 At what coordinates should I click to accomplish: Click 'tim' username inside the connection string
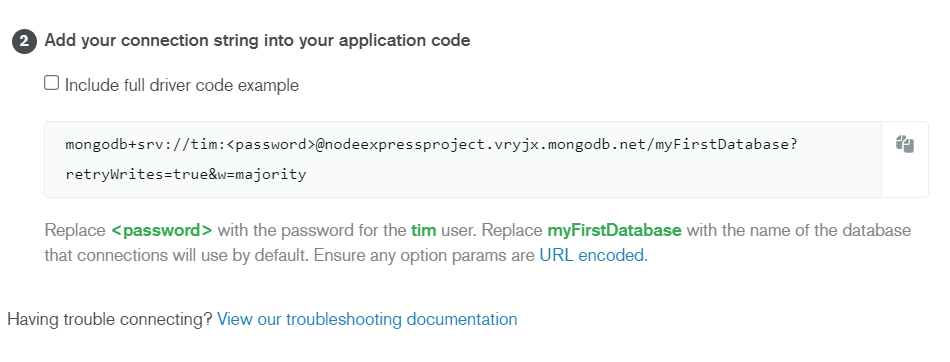point(204,144)
